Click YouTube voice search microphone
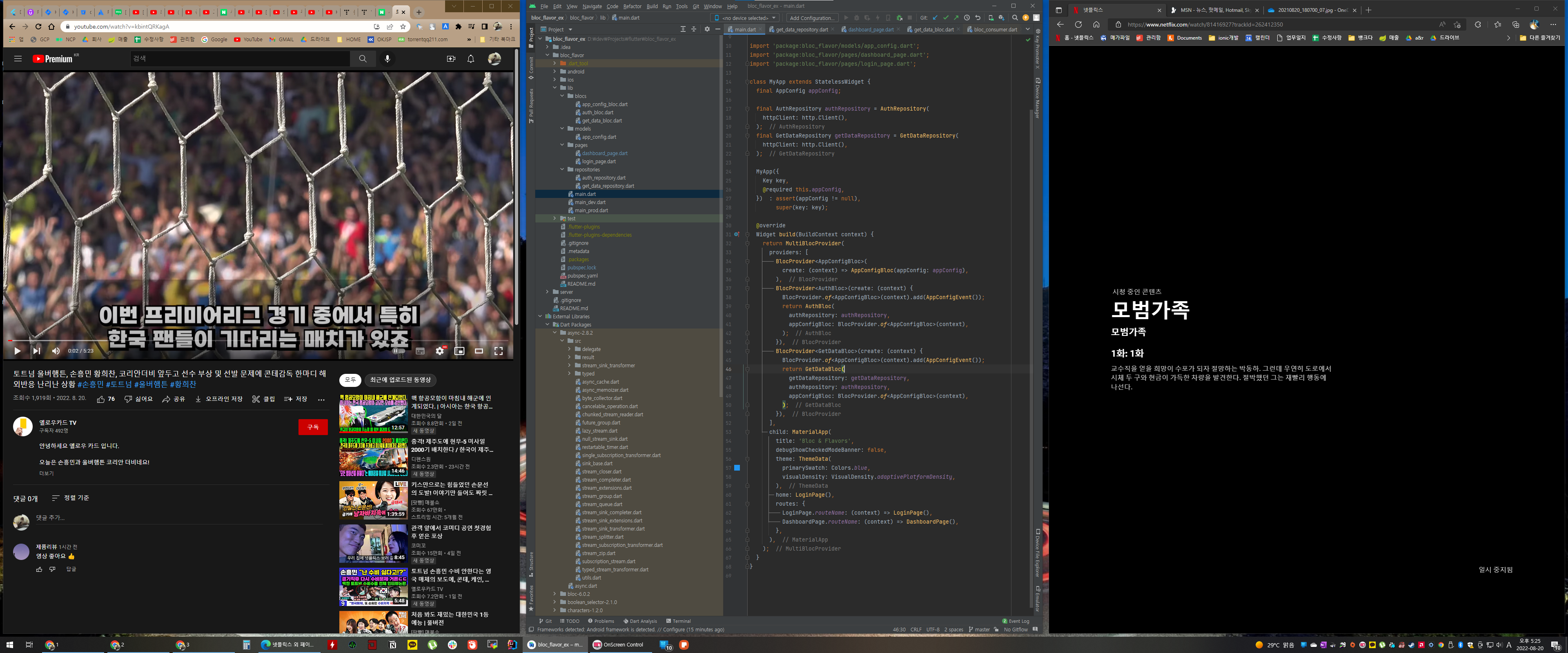The height and width of the screenshot is (653, 1568). (x=387, y=58)
